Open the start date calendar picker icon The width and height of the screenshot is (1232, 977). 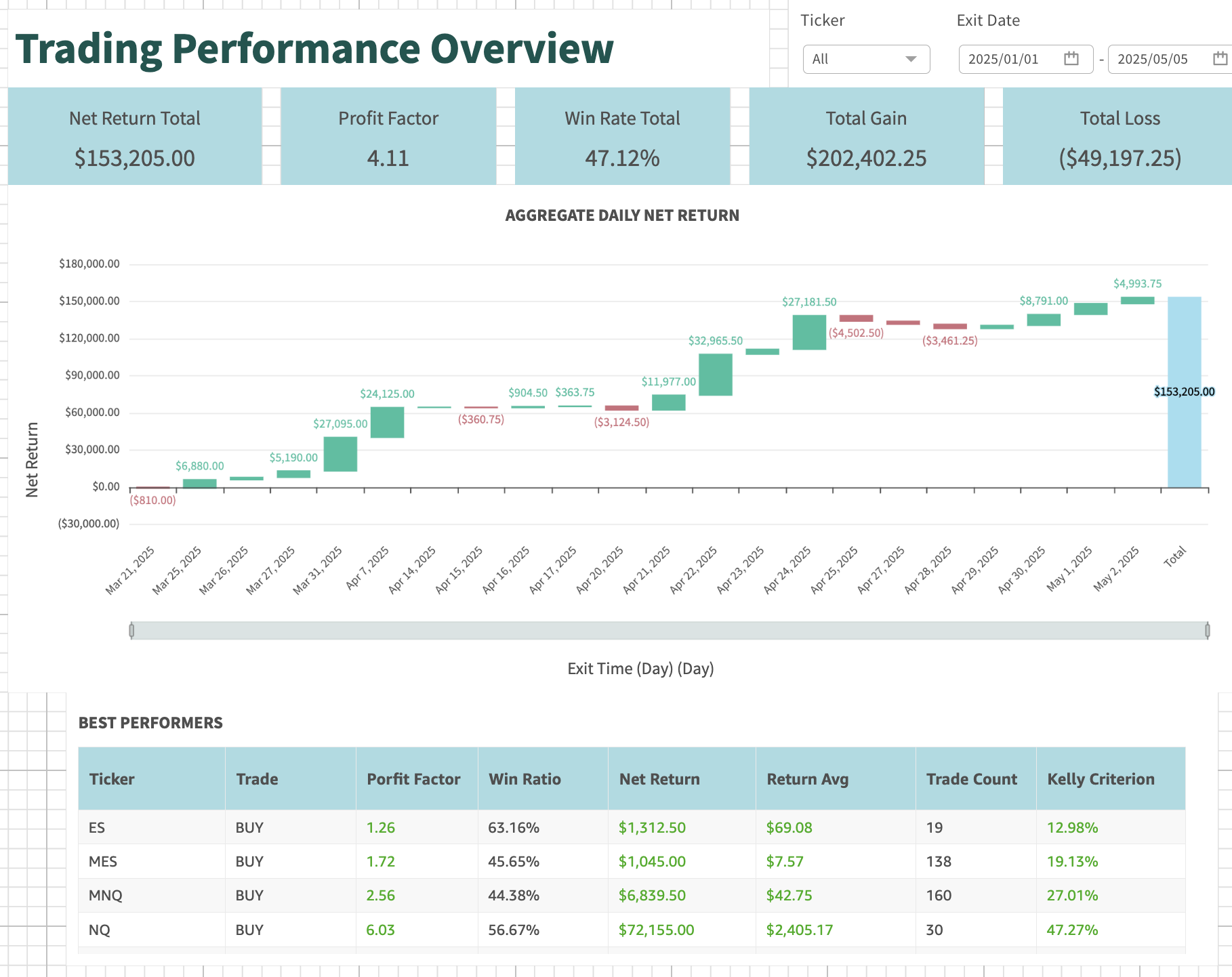pyautogui.click(x=1071, y=59)
